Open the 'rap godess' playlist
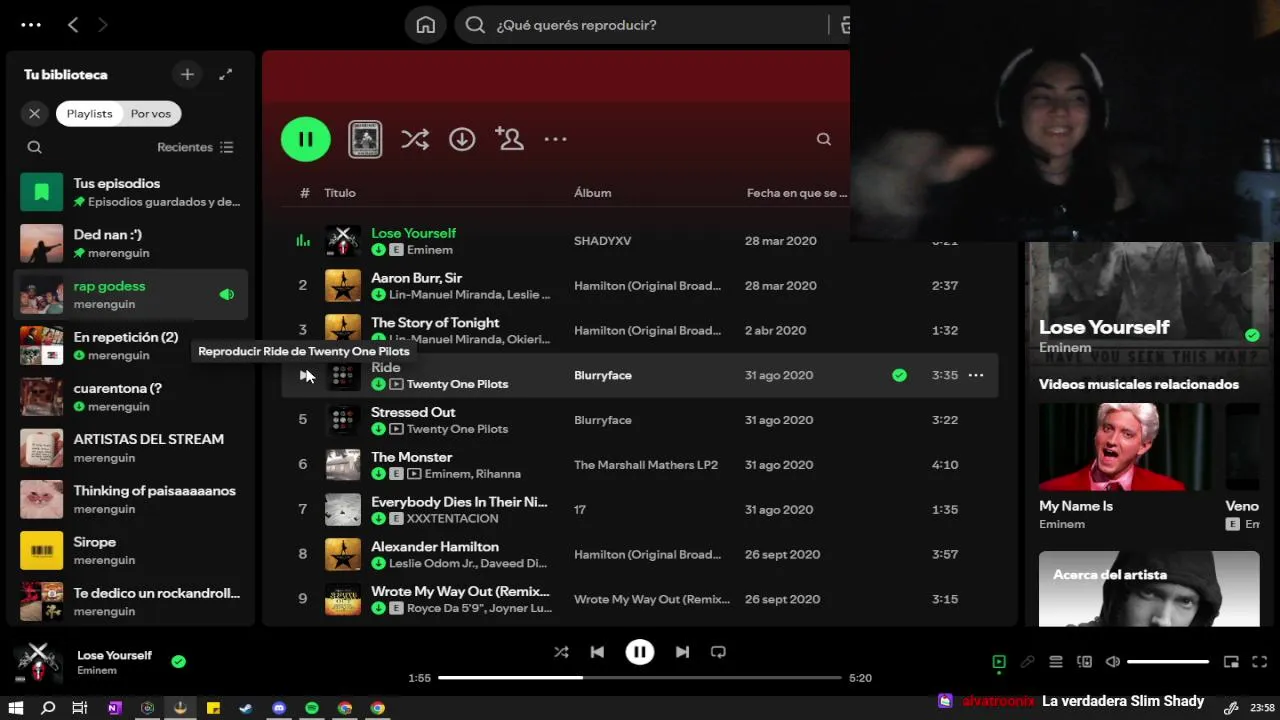 coord(130,294)
